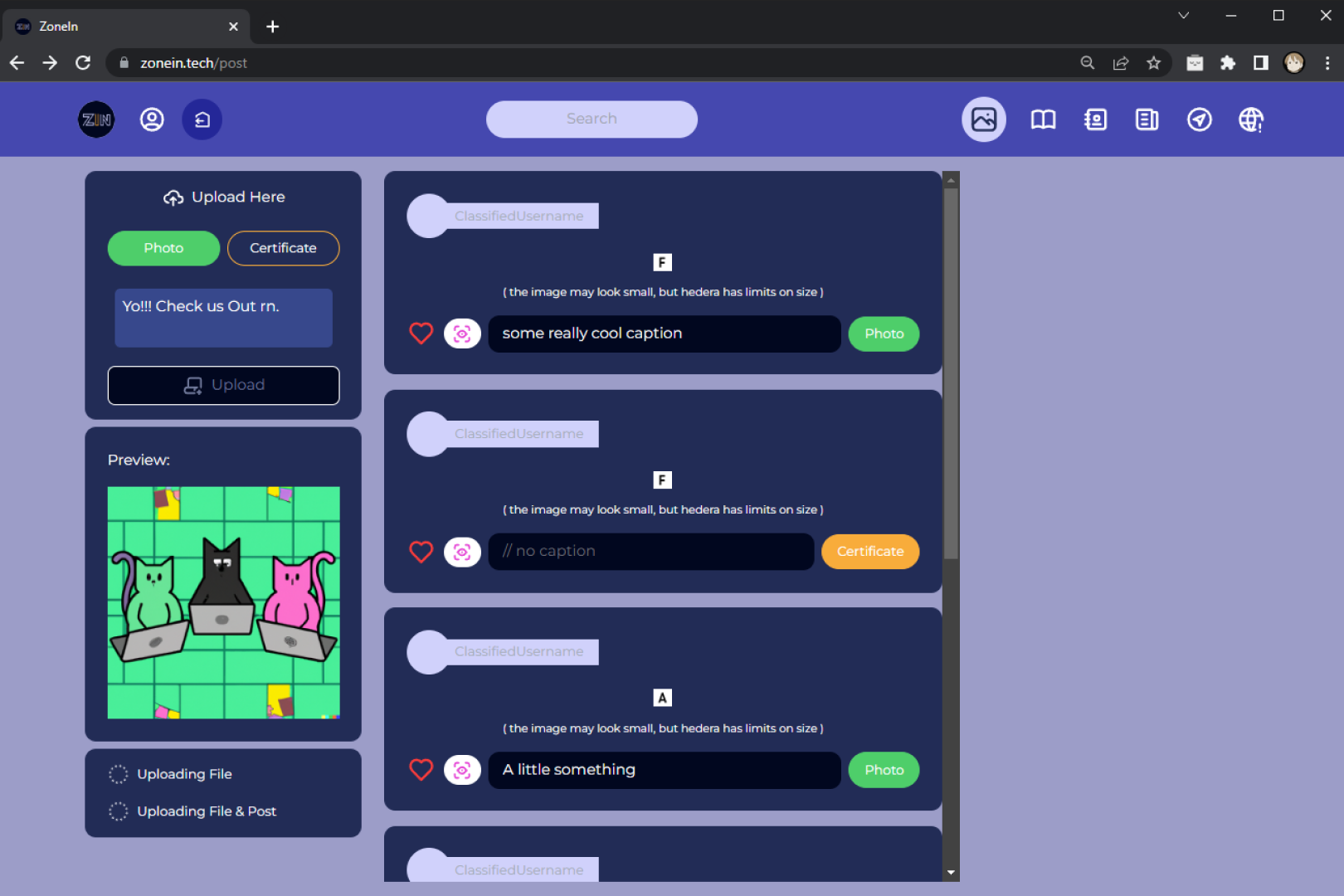The width and height of the screenshot is (1344, 896).
Task: Open the image gallery icon in the navbar
Action: click(983, 119)
